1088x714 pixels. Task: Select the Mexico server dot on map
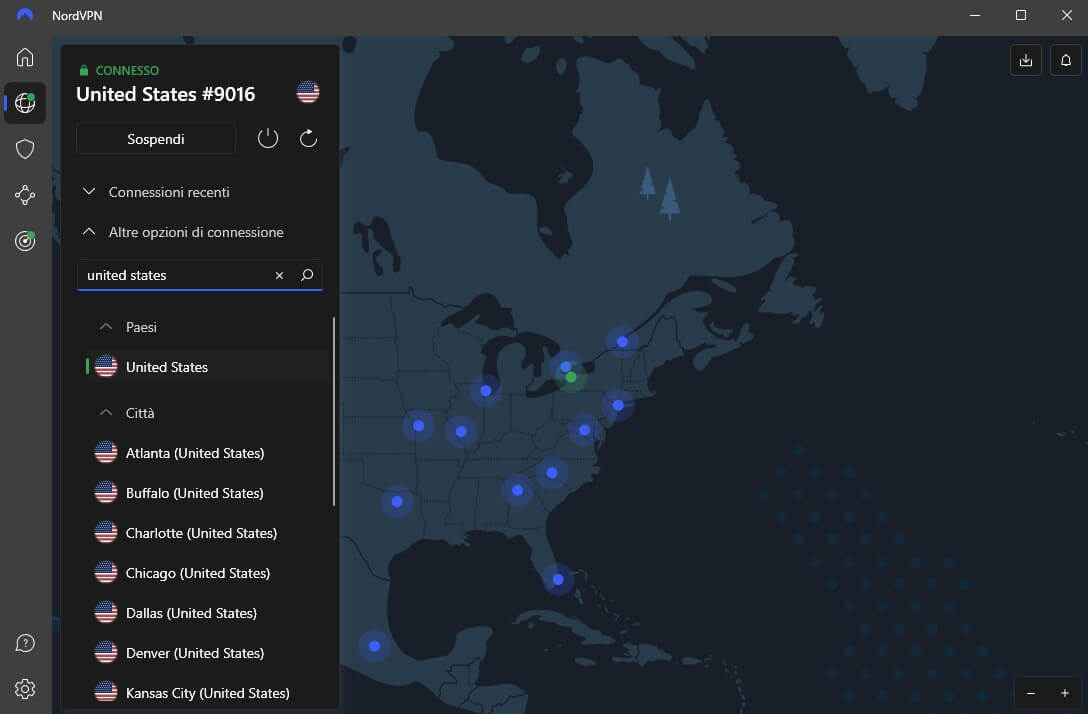coord(375,646)
